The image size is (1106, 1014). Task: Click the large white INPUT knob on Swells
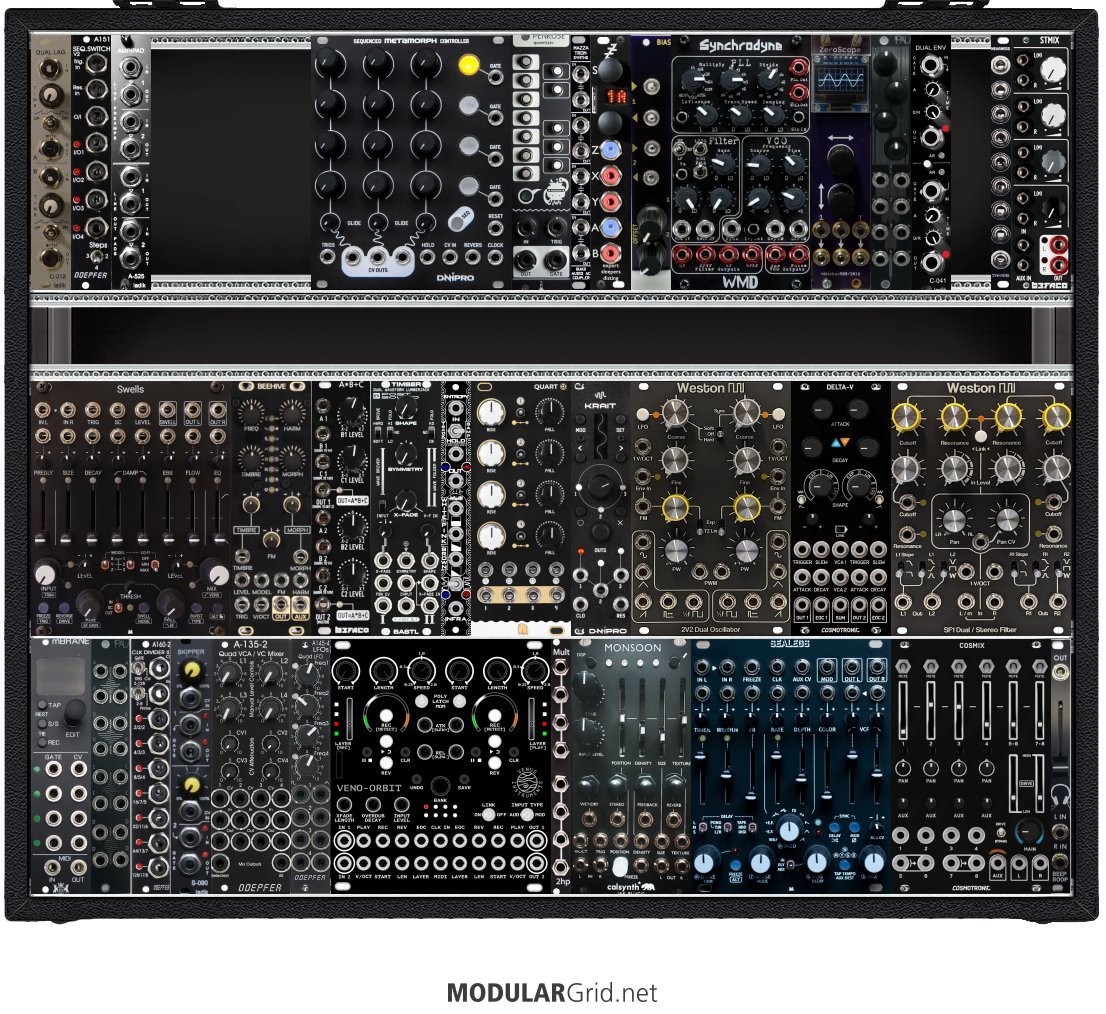click(x=47, y=573)
